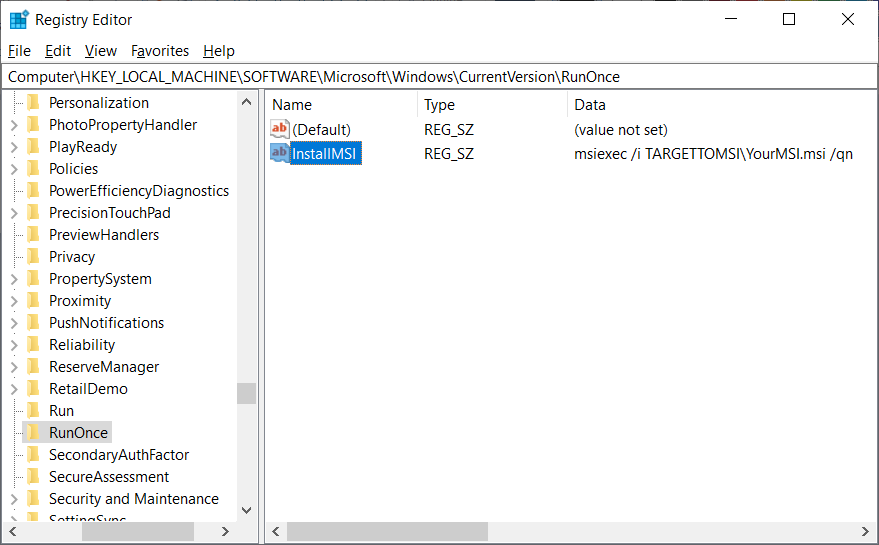Click tree pane scroll up arrow
This screenshot has height=545, width=879.
(246, 102)
